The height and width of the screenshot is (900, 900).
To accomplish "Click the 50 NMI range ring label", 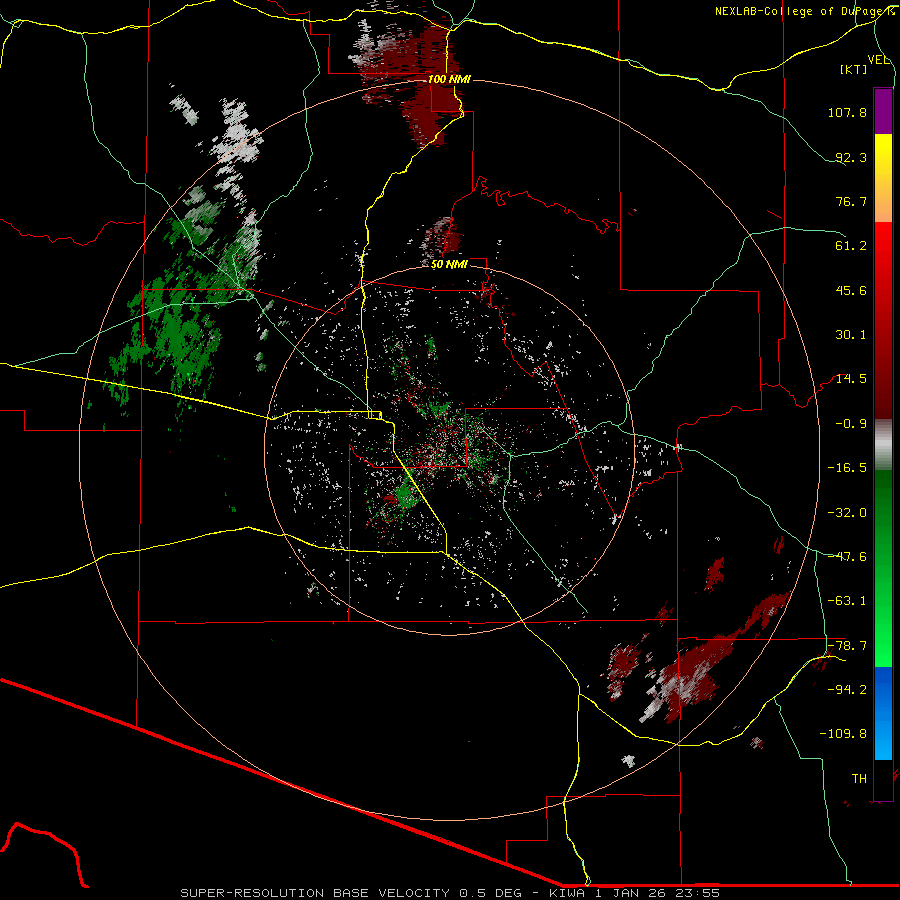I will pyautogui.click(x=449, y=264).
